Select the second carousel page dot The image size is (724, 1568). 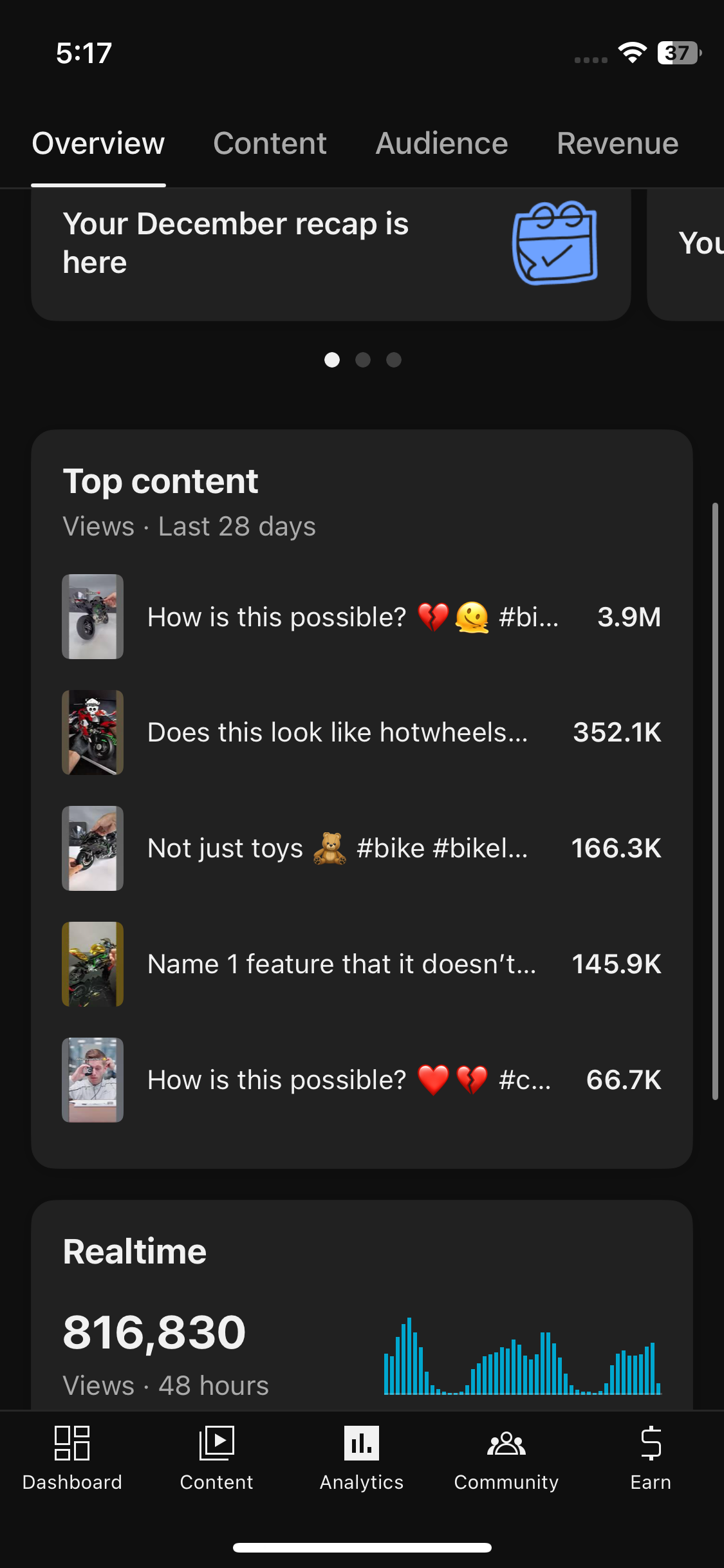coord(363,360)
